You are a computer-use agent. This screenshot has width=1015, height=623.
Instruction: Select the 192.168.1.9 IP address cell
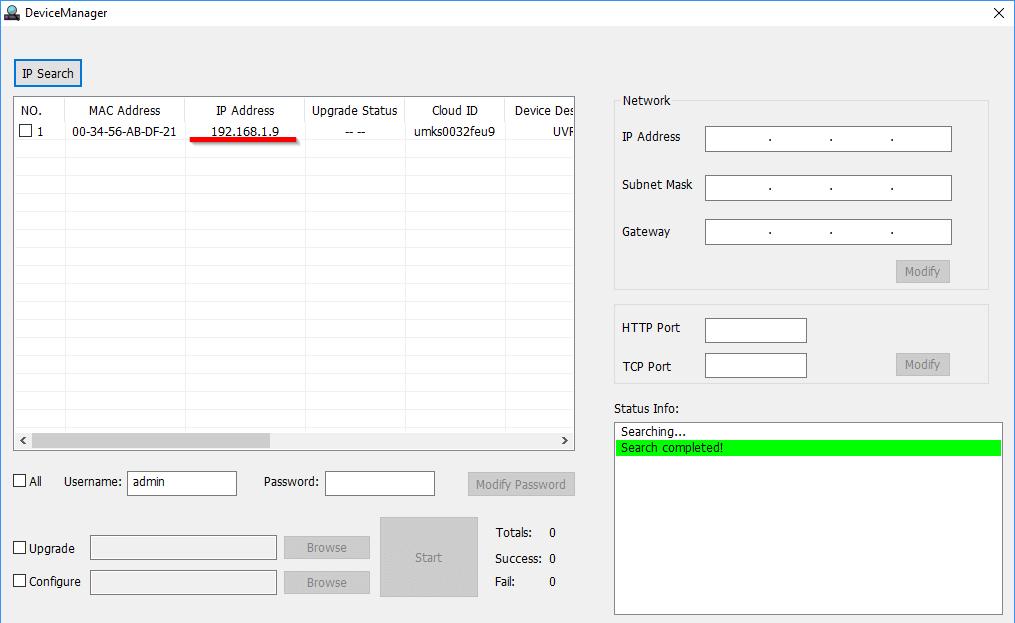245,131
